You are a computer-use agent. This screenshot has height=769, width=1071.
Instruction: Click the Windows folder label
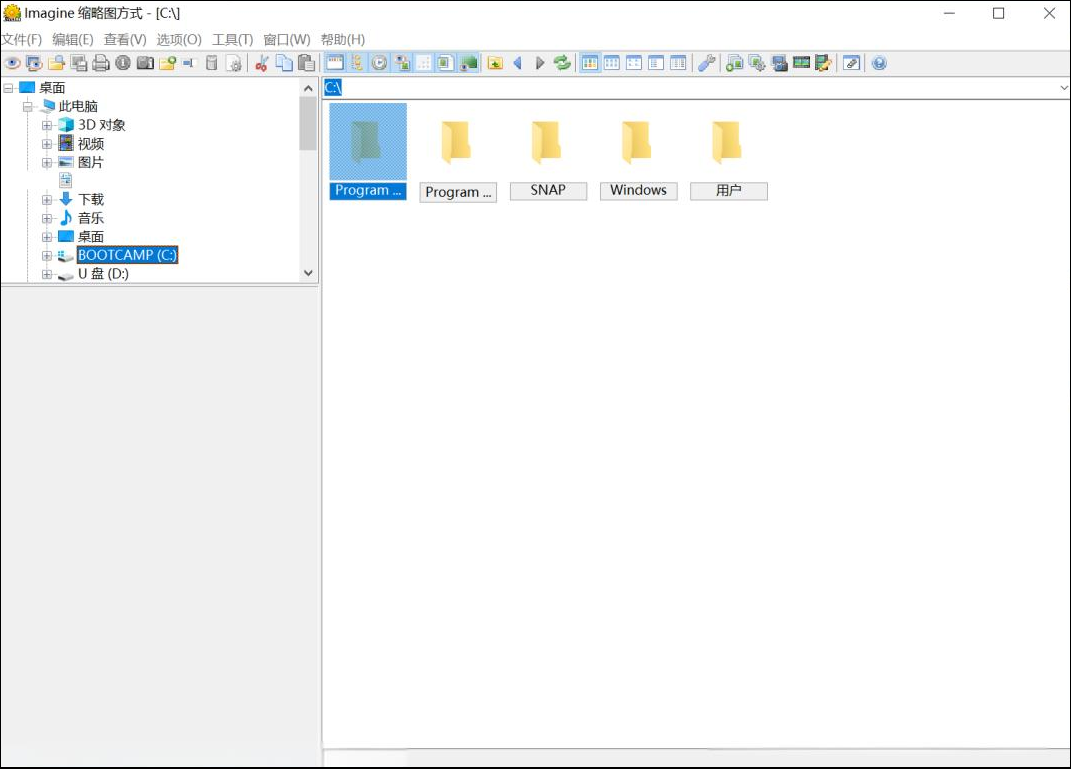[639, 191]
